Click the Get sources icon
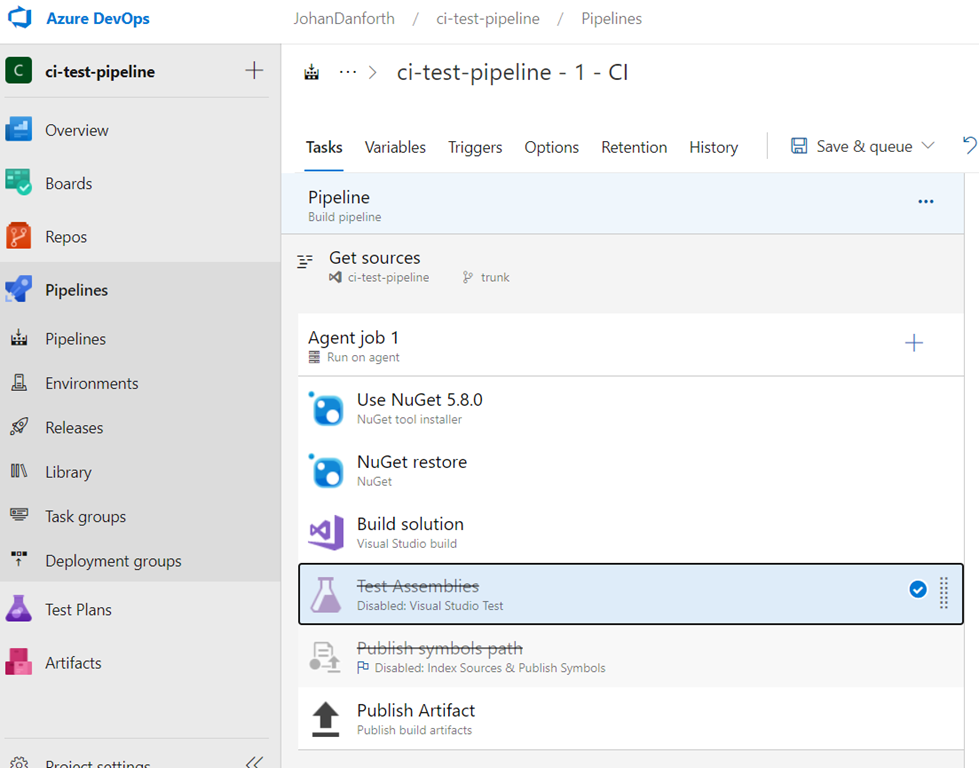979x768 pixels. [305, 261]
